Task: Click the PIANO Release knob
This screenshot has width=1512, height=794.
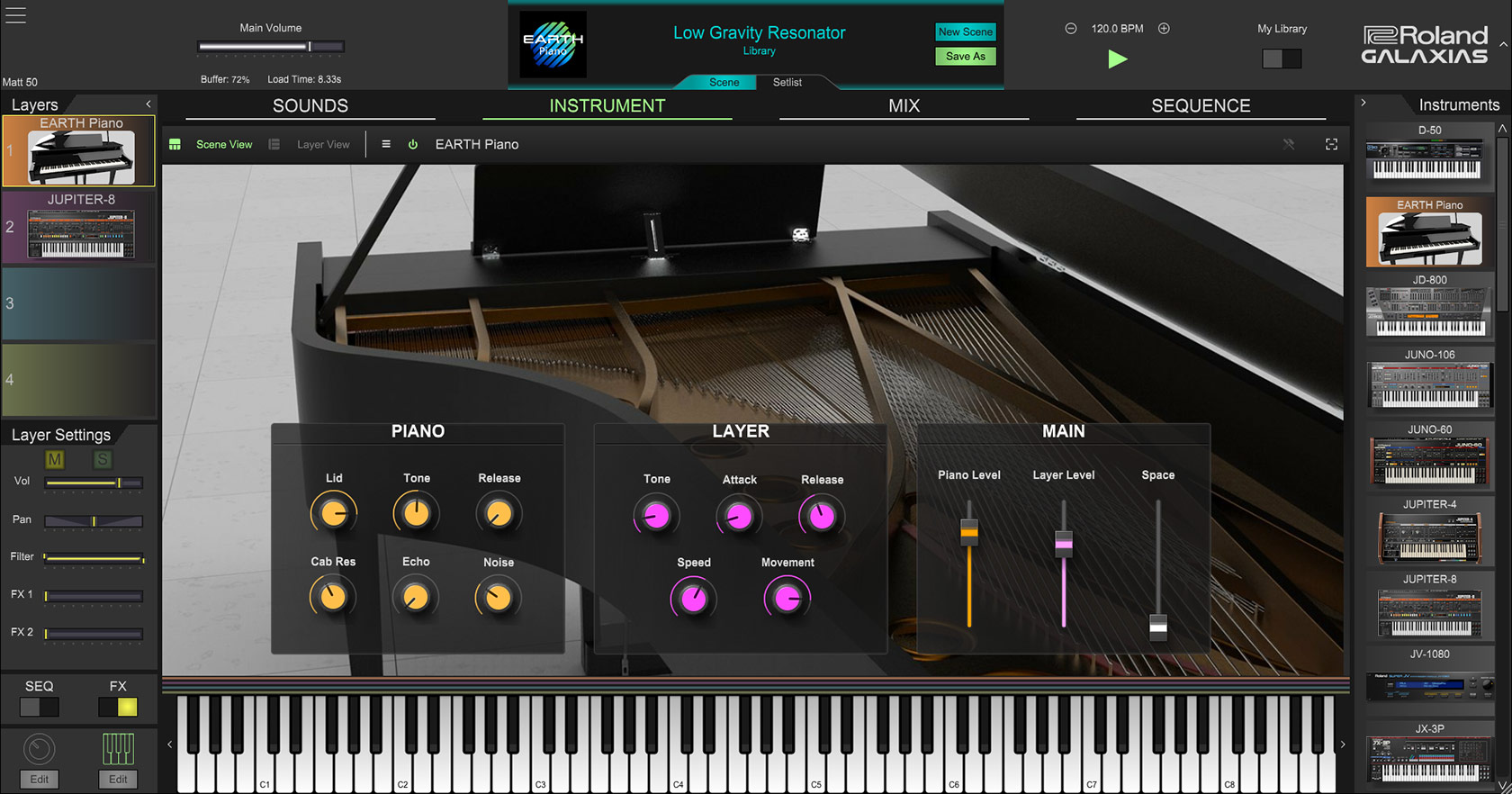Action: click(499, 514)
